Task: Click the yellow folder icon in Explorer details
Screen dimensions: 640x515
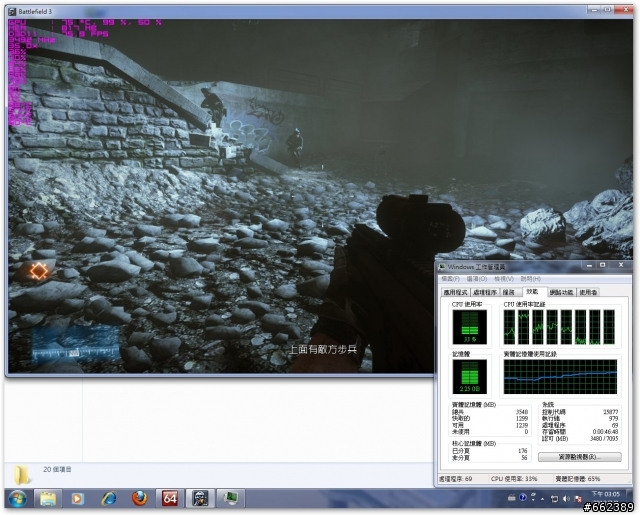Action: (22, 475)
